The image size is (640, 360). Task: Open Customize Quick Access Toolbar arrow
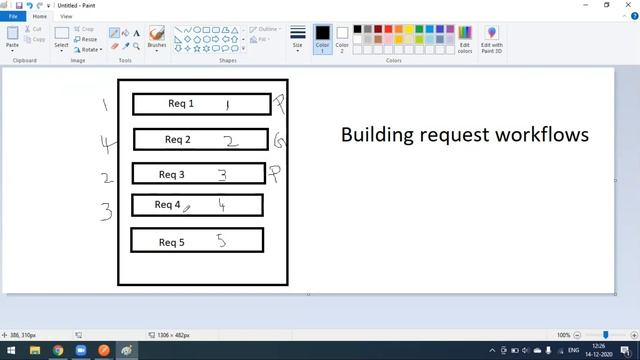pos(48,6)
